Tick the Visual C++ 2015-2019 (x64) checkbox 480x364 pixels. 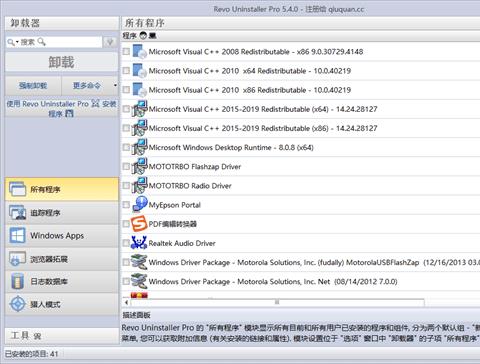coord(126,109)
